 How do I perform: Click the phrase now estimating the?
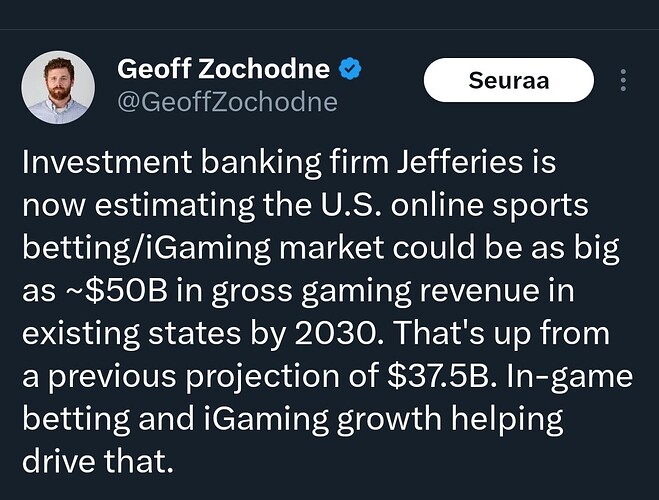(167, 206)
